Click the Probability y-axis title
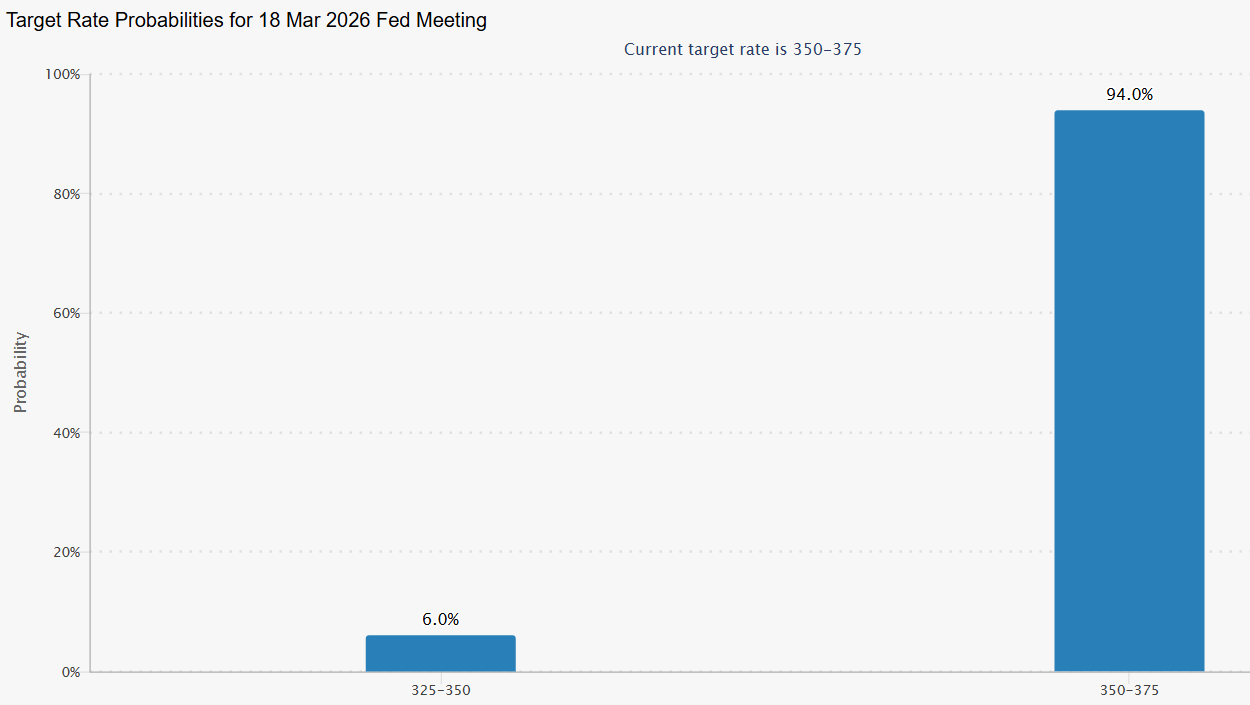 pos(21,372)
